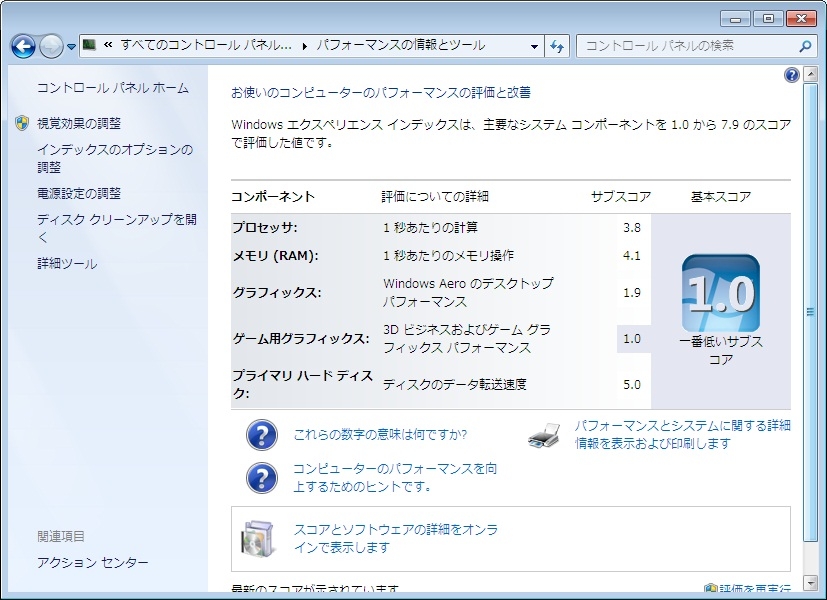Image resolution: width=827 pixels, height=600 pixels.
Task: Click into コントロール パネルの検索 search field
Action: (690, 46)
